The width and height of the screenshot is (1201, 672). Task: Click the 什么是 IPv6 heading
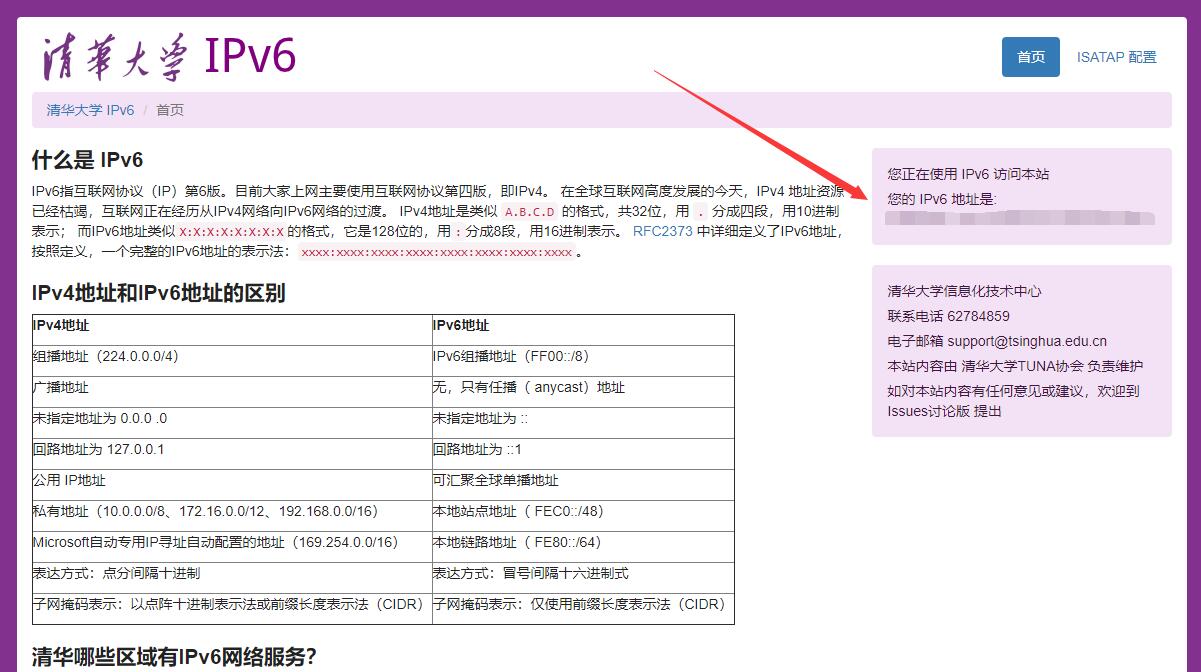point(88,160)
